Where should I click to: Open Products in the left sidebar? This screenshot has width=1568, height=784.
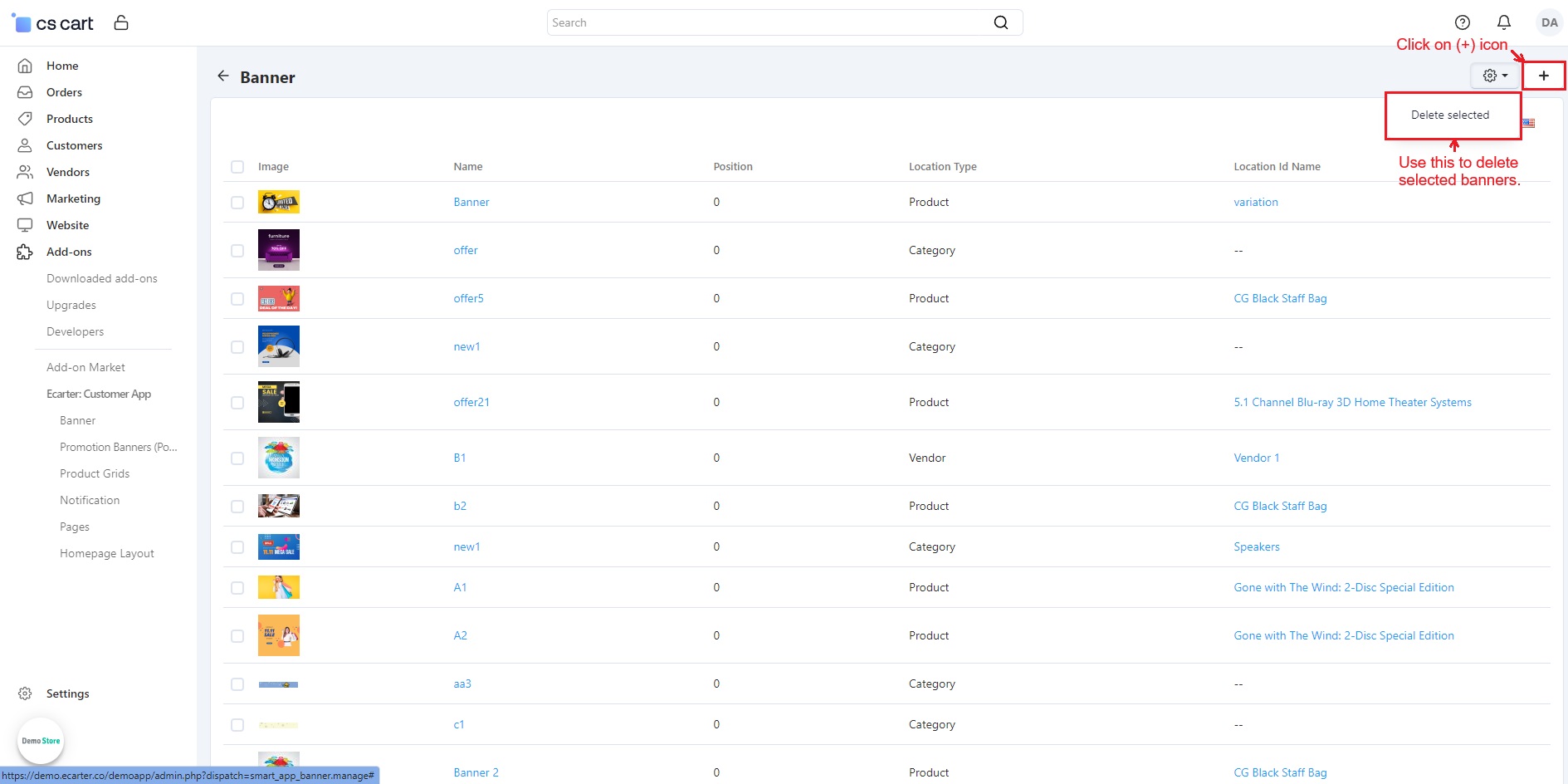(x=70, y=119)
